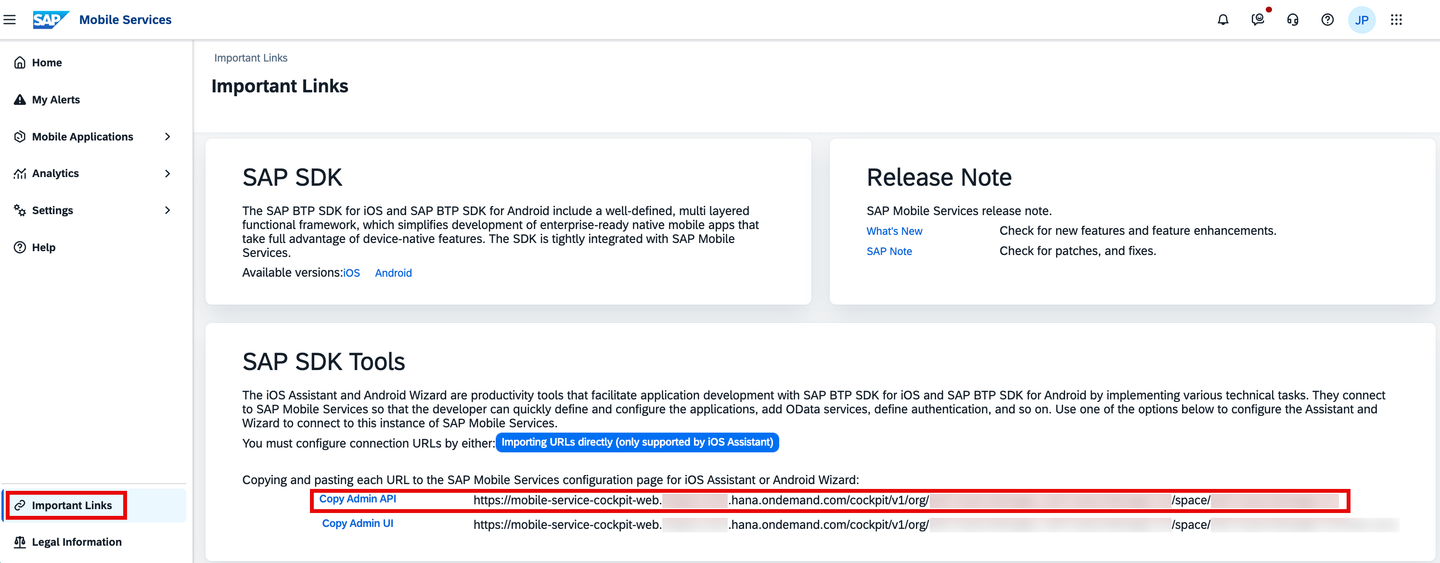Viewport: 1440px width, 563px height.
Task: Click the Important Links page title
Action: tap(280, 86)
